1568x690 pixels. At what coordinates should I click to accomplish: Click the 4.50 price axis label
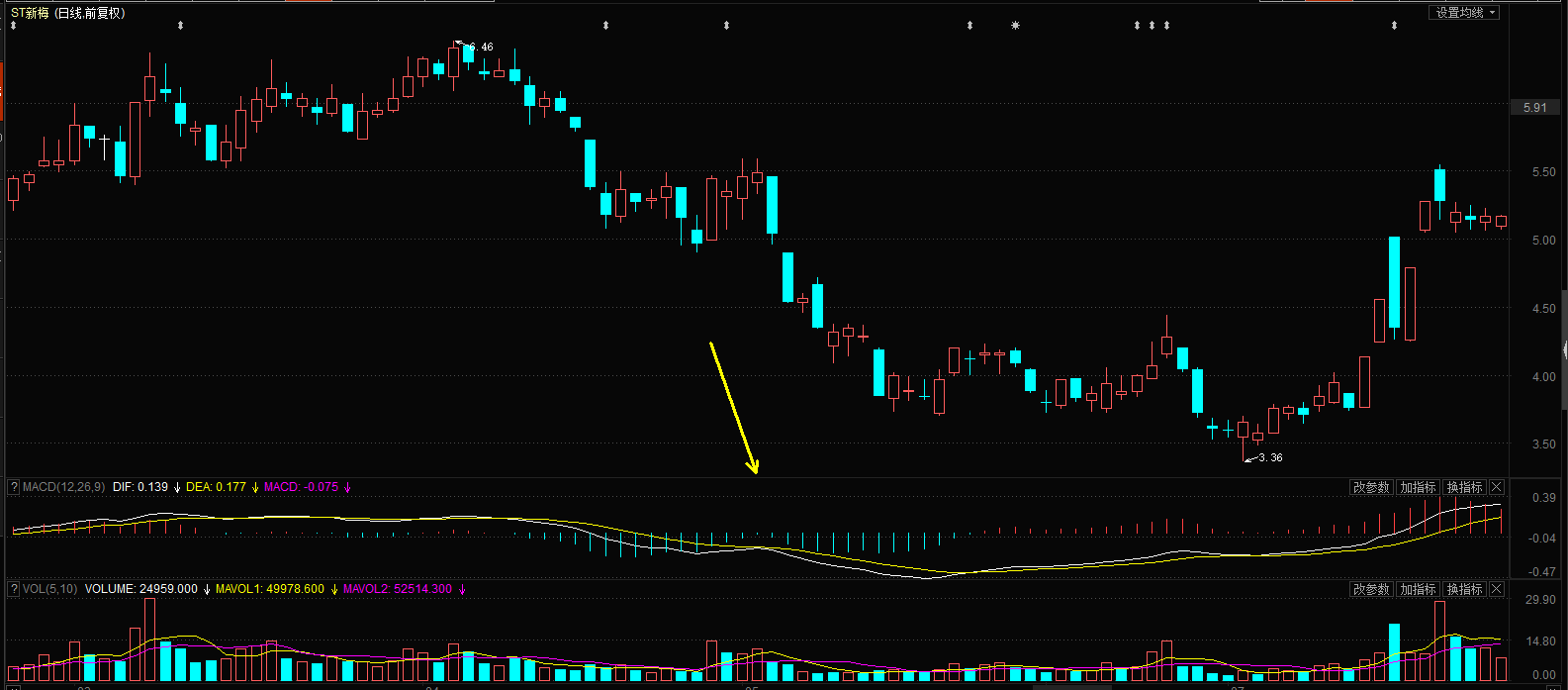[x=1543, y=309]
